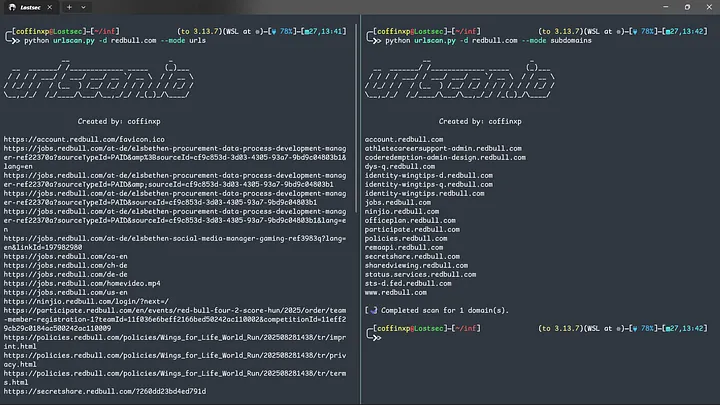The width and height of the screenshot is (720, 405).
Task: Click the Wings_for_Life imprint.html policy URL
Action: pos(175,342)
